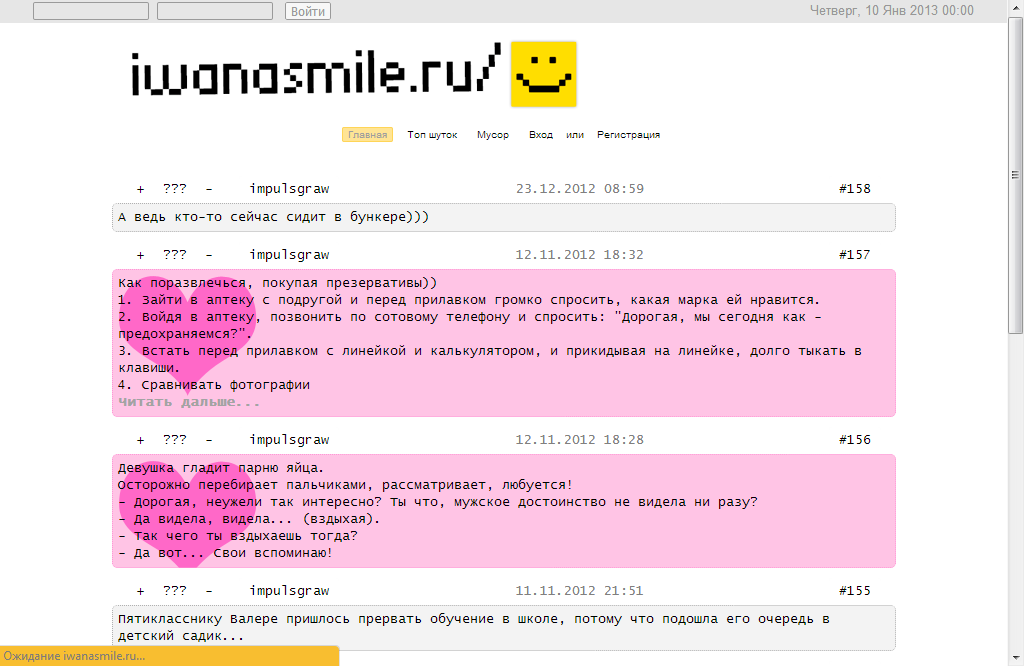Click the scrollbar down arrow
Image resolution: width=1024 pixels, height=666 pixels.
(x=1015, y=658)
